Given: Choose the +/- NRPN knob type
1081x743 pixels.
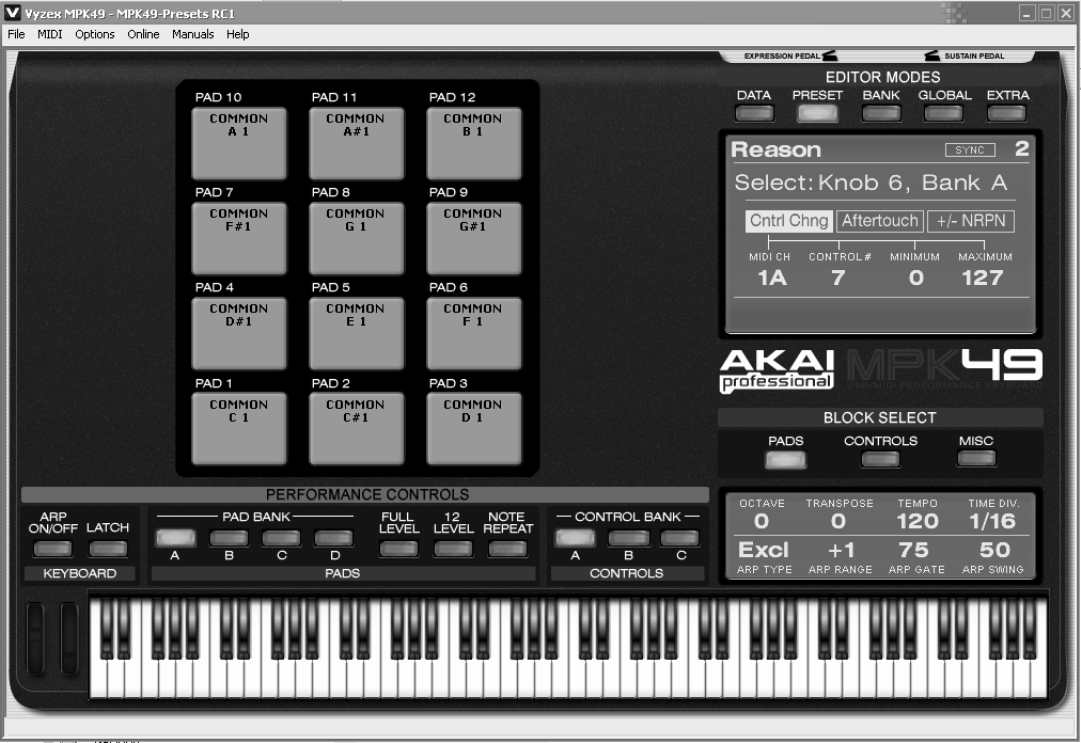Looking at the screenshot, I should point(971,221).
